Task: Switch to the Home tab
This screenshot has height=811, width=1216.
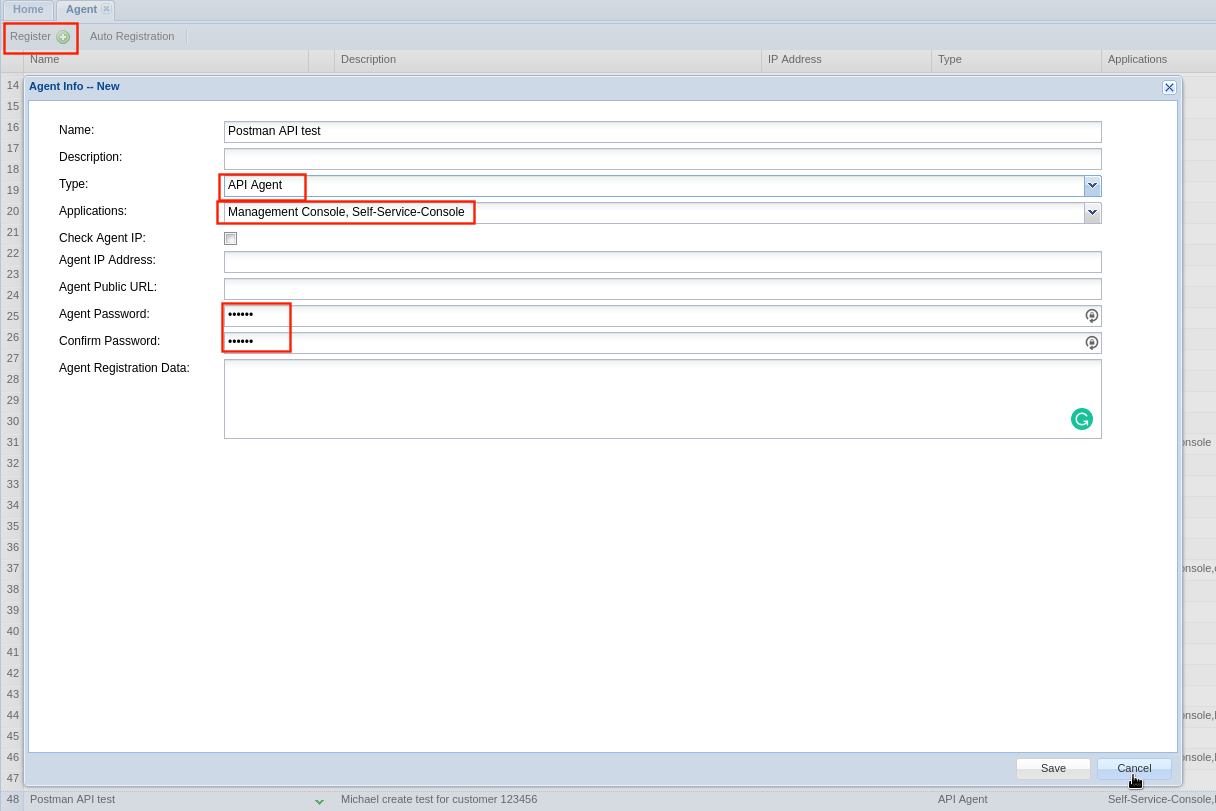Action: click(x=28, y=10)
